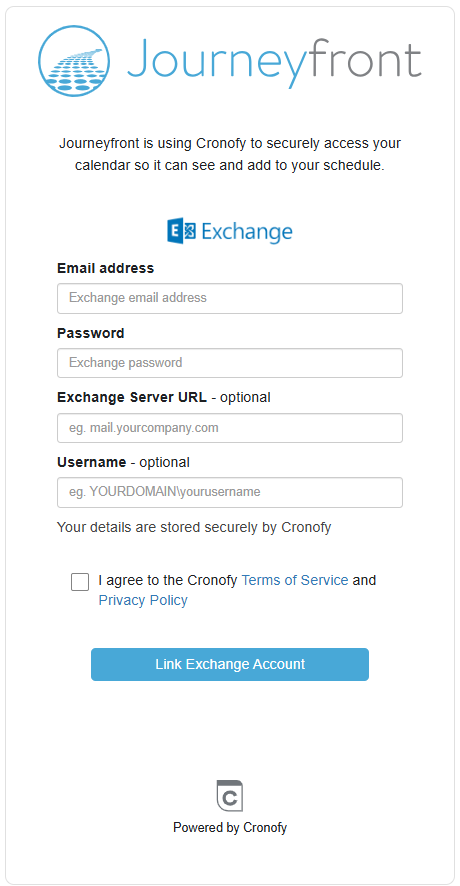Open the Privacy Policy link
Screen dimensions: 460x886
coord(143,600)
